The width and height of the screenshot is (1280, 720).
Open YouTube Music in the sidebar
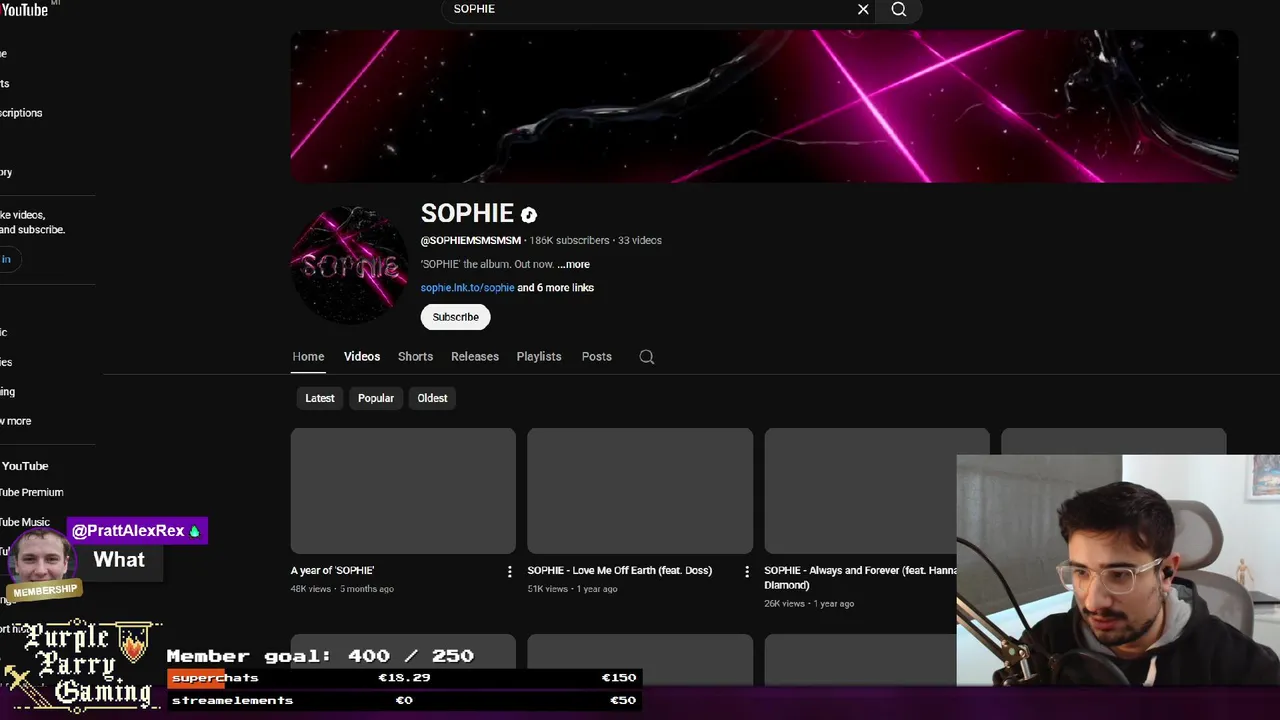25,522
